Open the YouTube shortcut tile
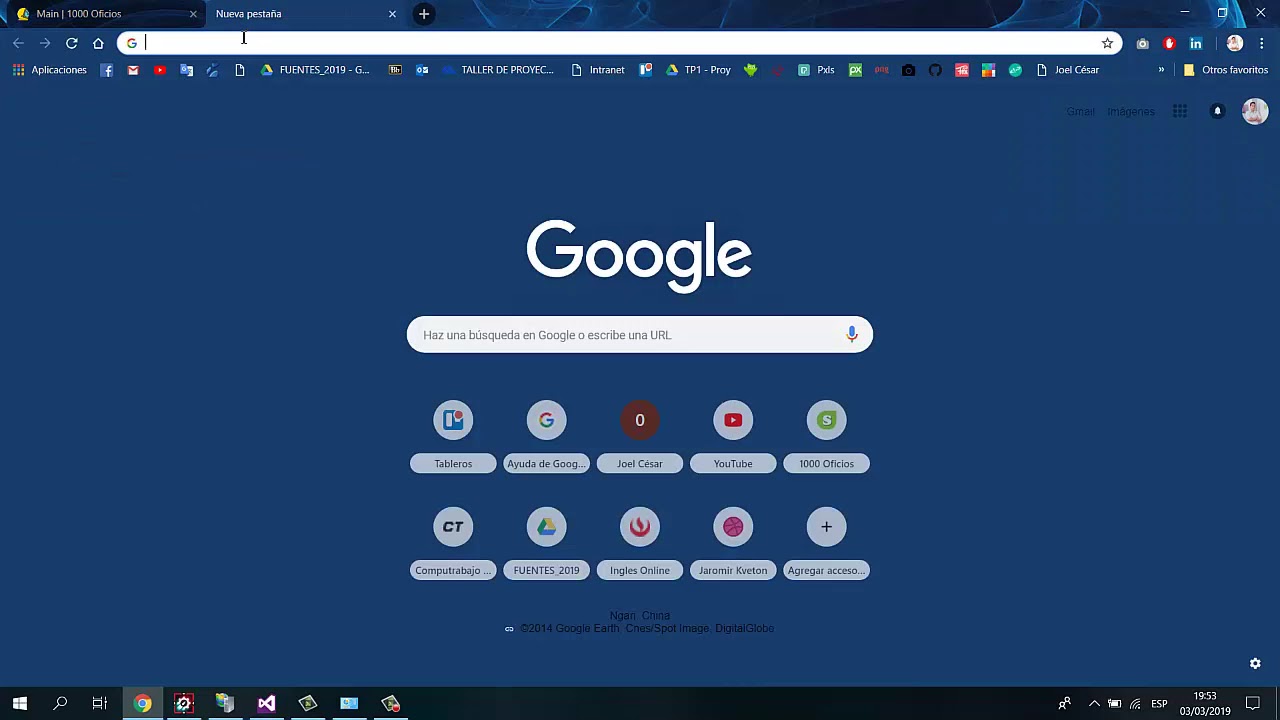Image resolution: width=1280 pixels, height=720 pixels. (x=733, y=436)
